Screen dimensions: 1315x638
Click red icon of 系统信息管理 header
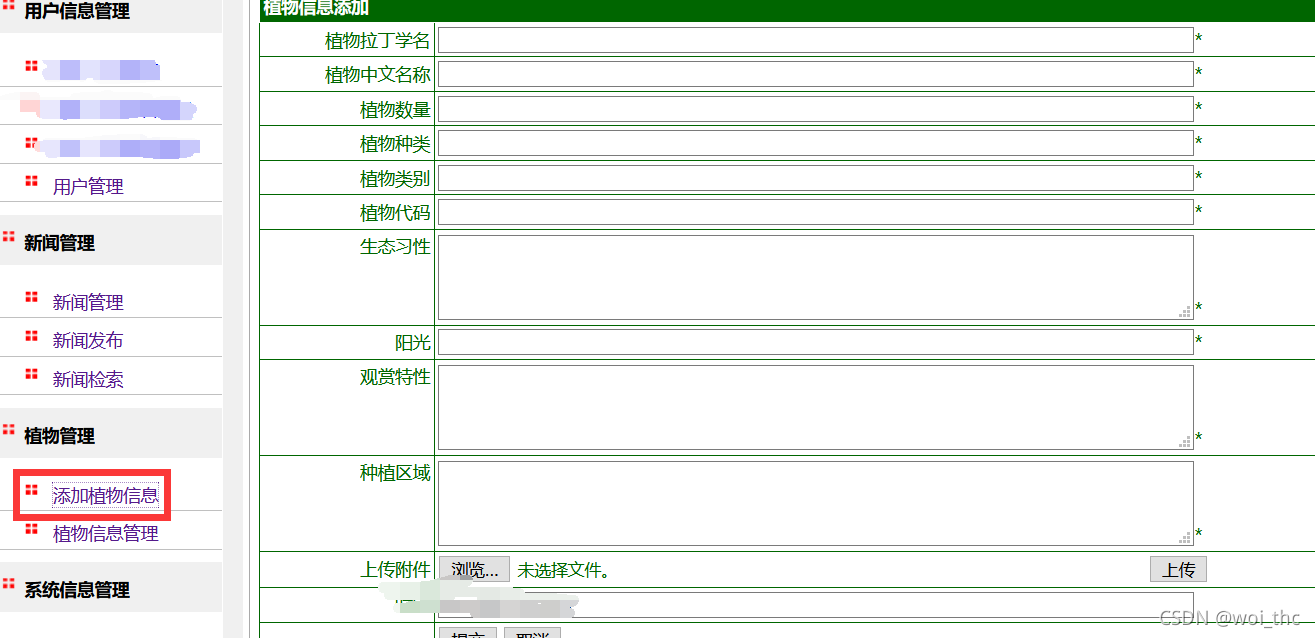click(x=9, y=583)
